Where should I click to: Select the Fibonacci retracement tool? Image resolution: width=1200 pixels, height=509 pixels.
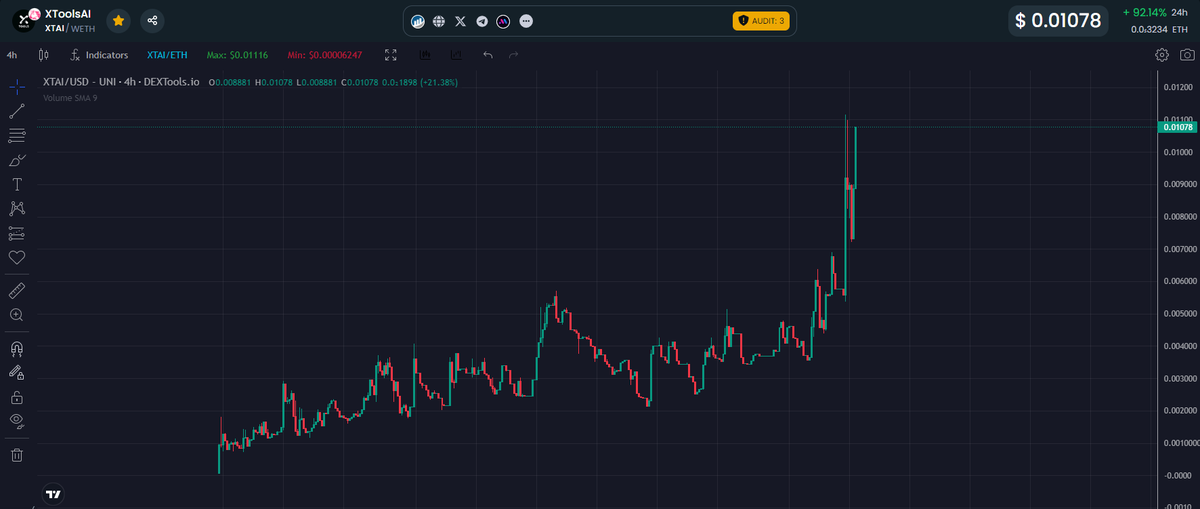point(16,135)
